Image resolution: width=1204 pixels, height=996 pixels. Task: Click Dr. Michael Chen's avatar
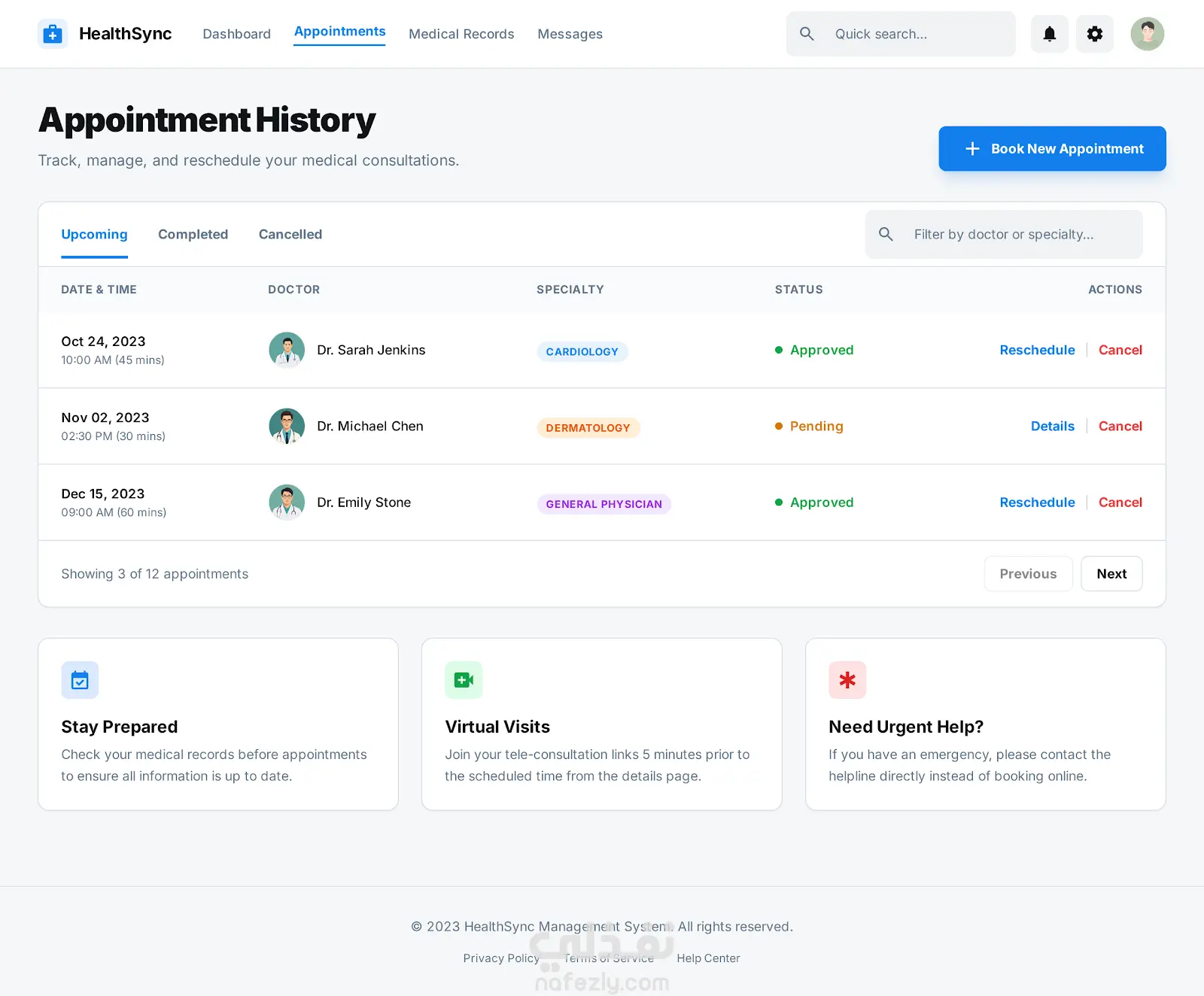[x=287, y=427]
